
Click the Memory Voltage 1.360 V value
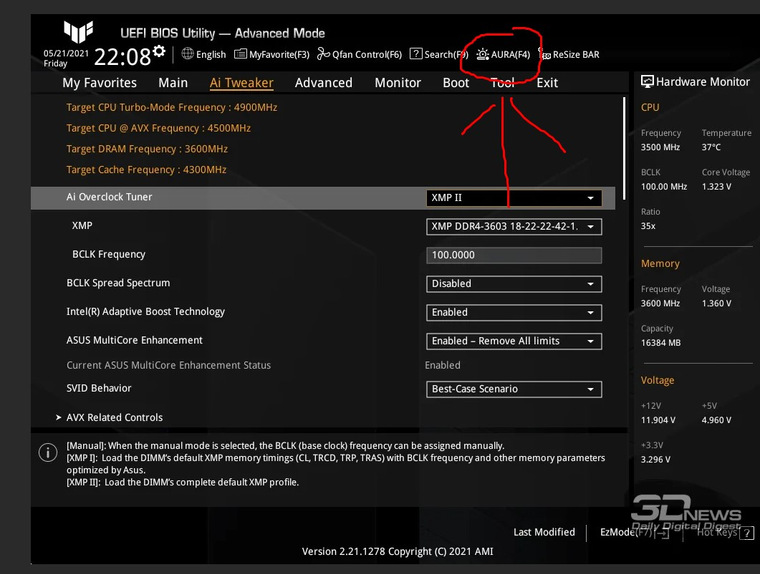coord(716,304)
